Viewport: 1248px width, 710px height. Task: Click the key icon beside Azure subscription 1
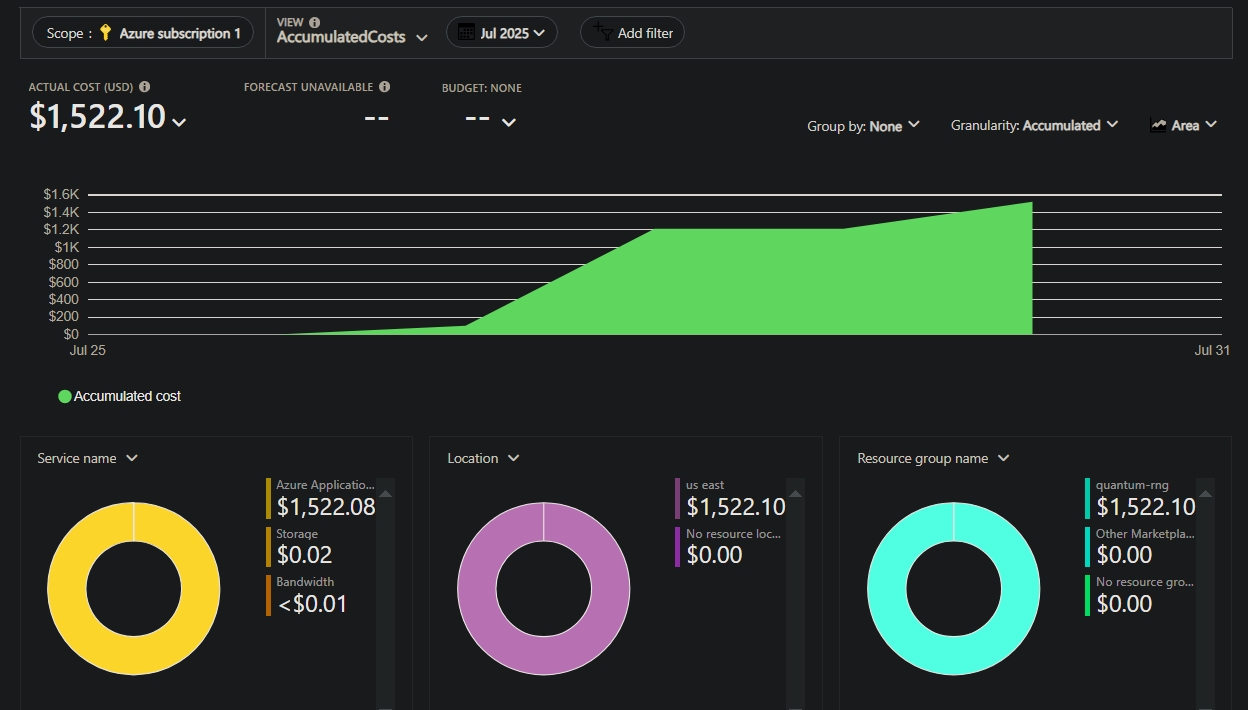pos(105,33)
